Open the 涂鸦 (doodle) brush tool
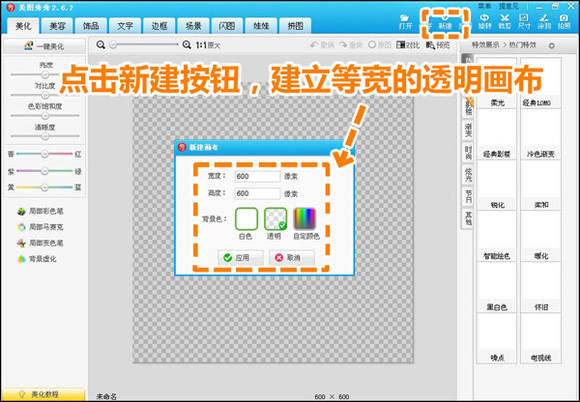 click(544, 22)
